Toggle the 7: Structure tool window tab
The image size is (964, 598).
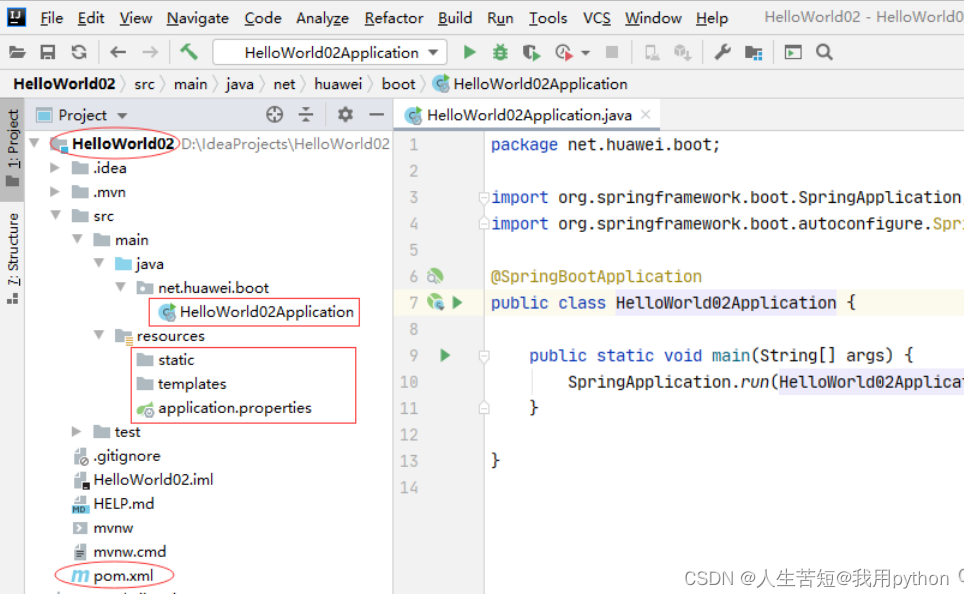pos(12,258)
